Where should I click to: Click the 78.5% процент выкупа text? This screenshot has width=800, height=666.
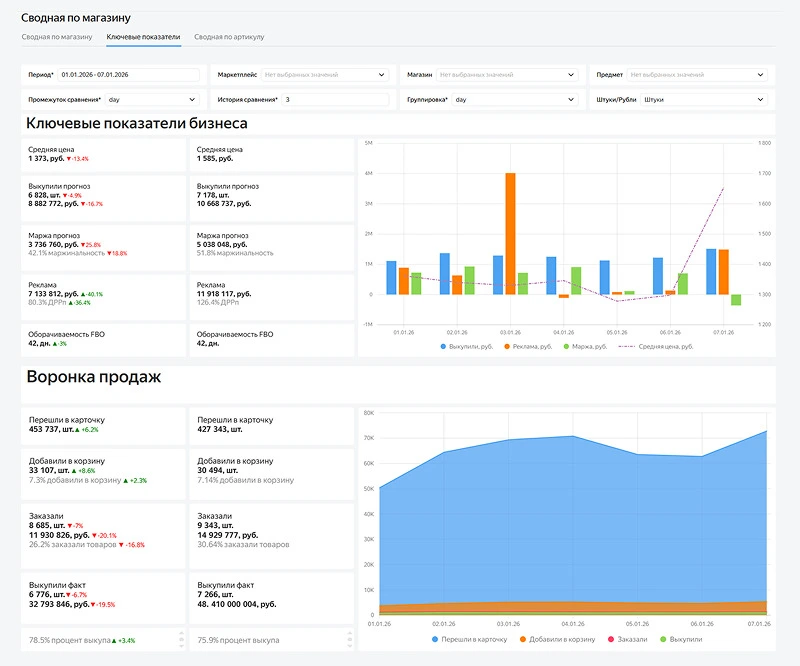[x=69, y=640]
